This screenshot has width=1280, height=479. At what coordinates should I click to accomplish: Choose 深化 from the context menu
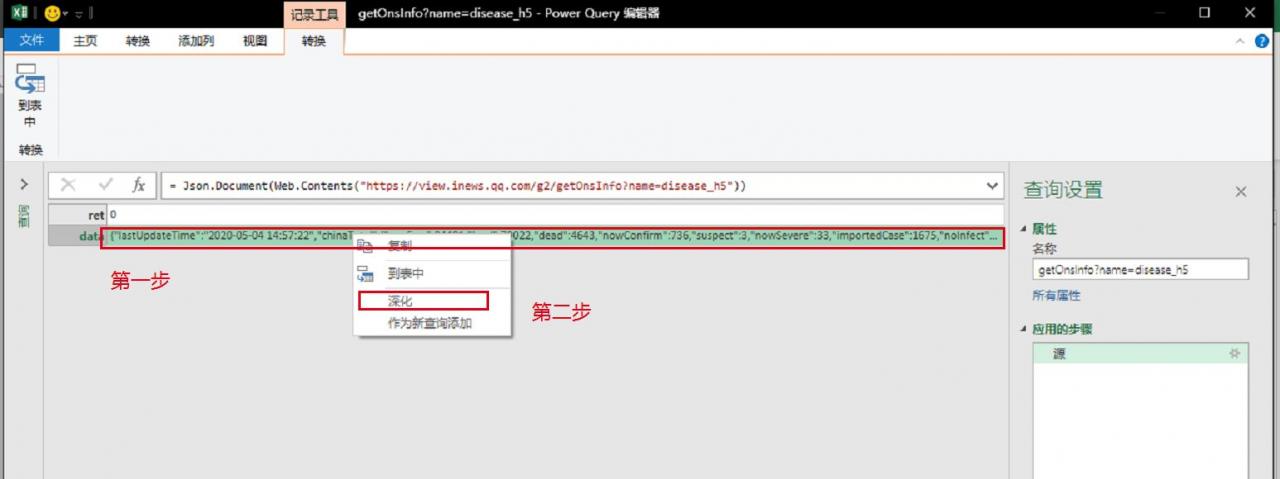click(400, 300)
